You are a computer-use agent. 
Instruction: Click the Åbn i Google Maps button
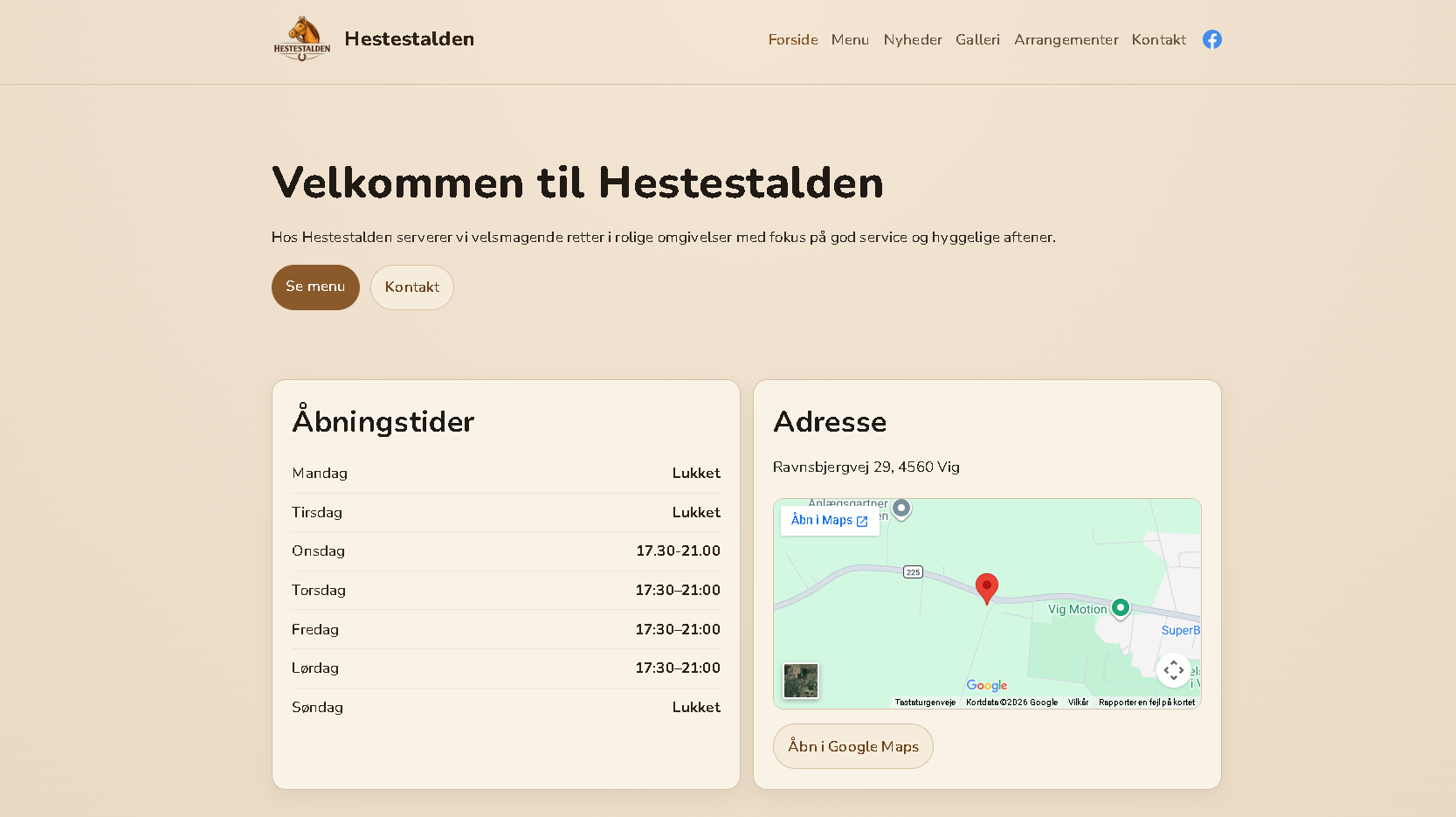(853, 746)
